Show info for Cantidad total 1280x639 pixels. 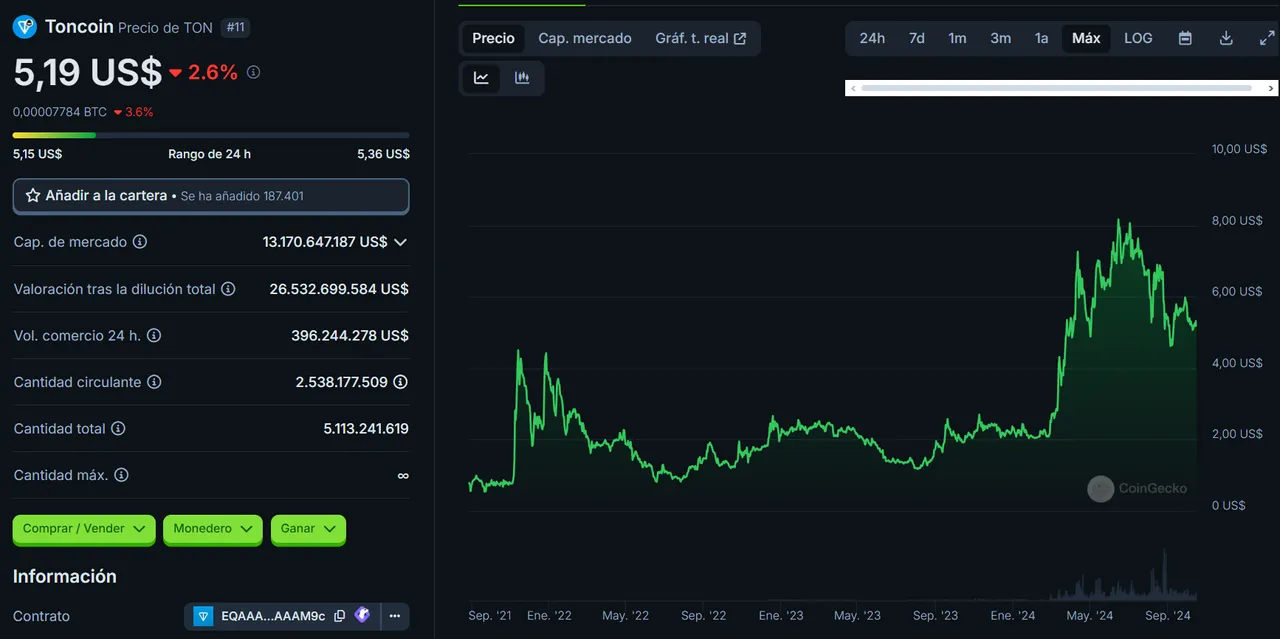click(118, 429)
